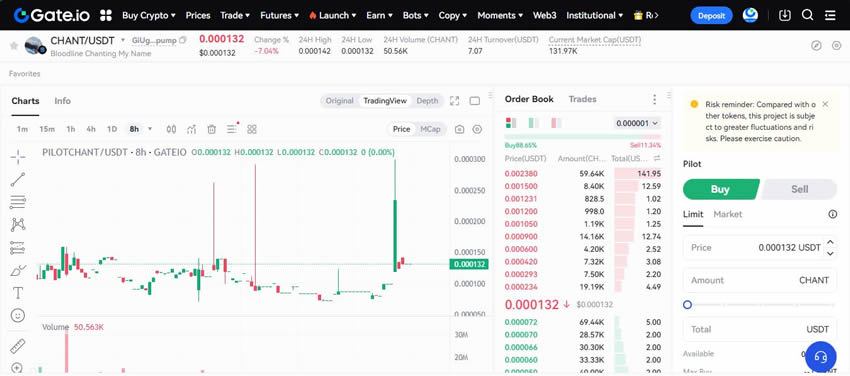Open the 0.000001 price precision dropdown
The image size is (850, 376).
pyautogui.click(x=638, y=123)
